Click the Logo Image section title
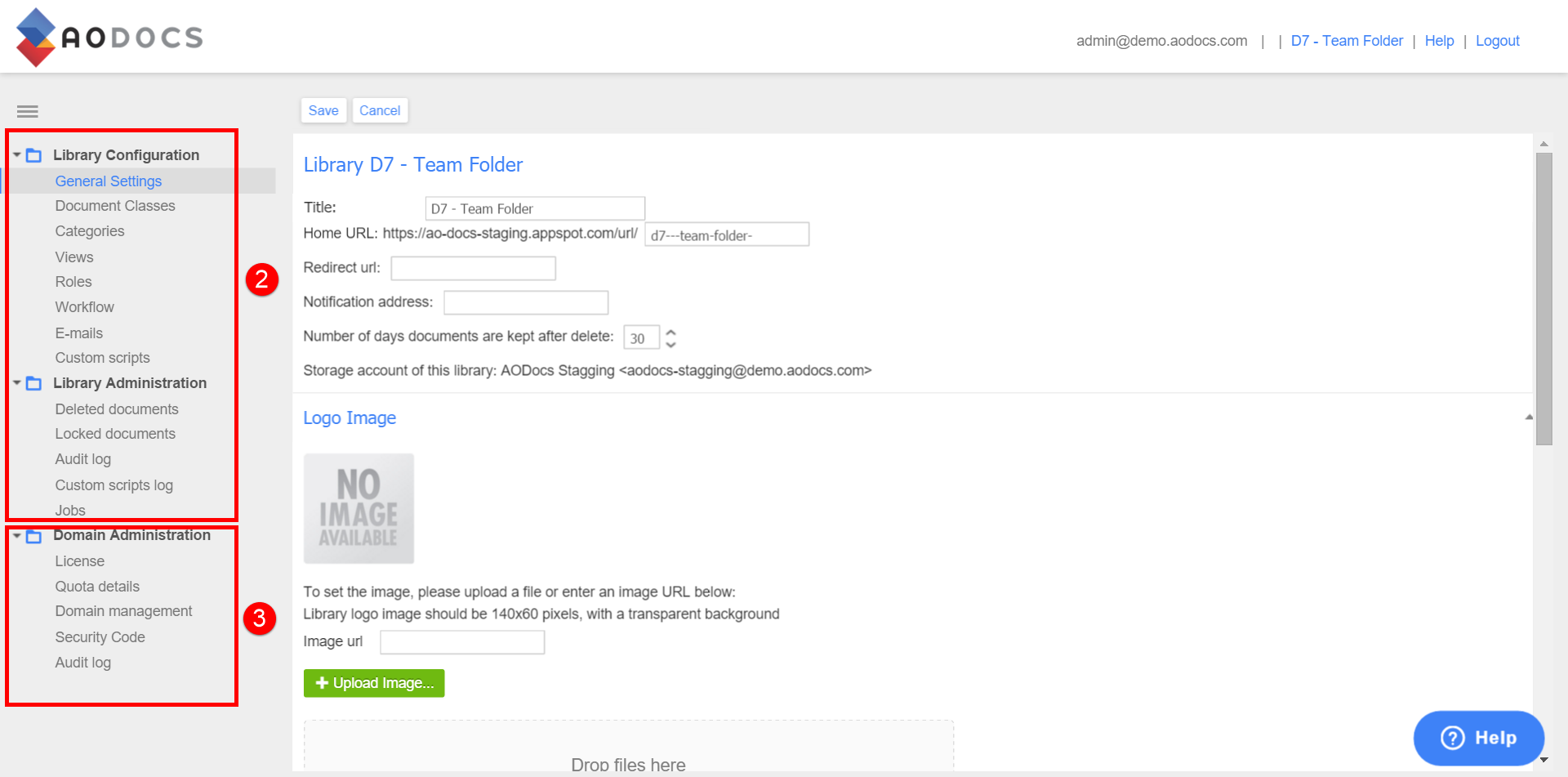 [350, 418]
